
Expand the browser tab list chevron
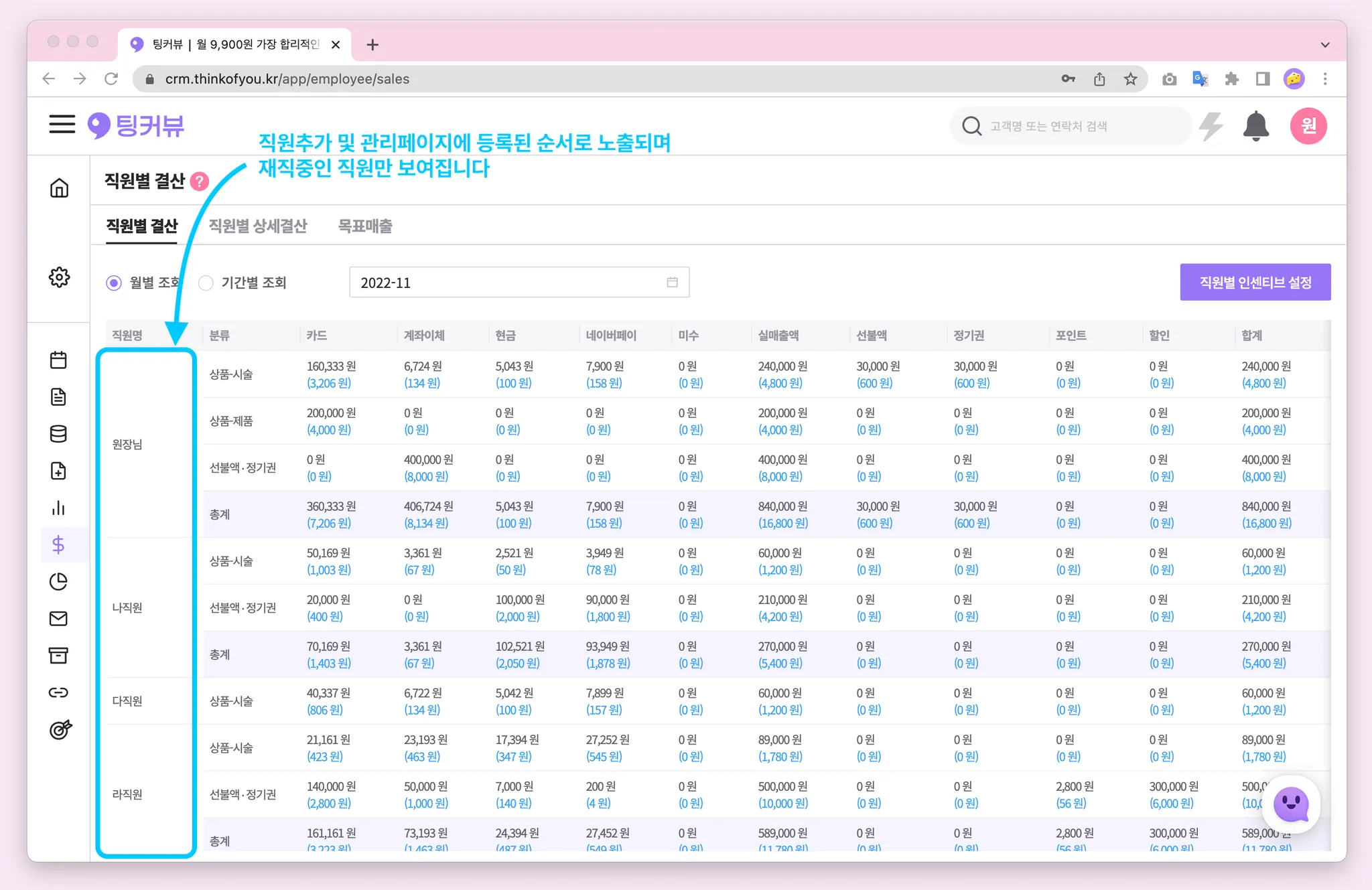(1325, 45)
